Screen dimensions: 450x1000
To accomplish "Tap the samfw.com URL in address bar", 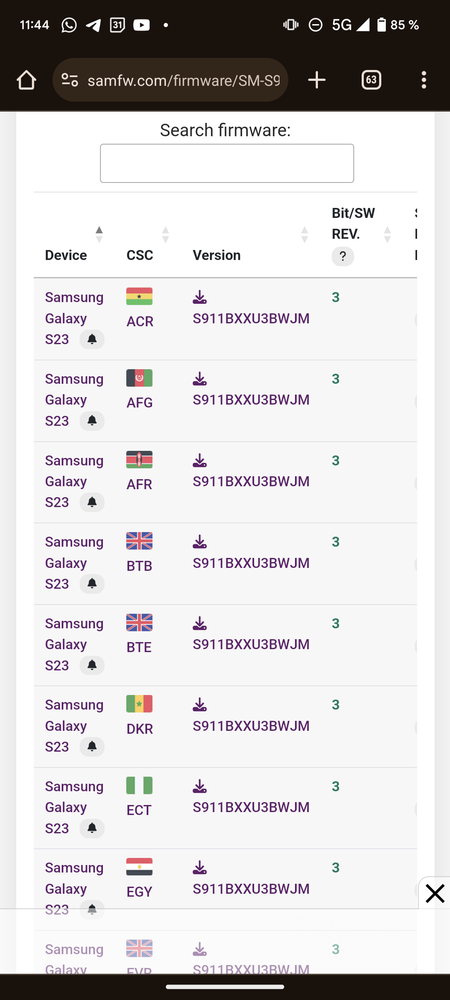I will pos(184,80).
